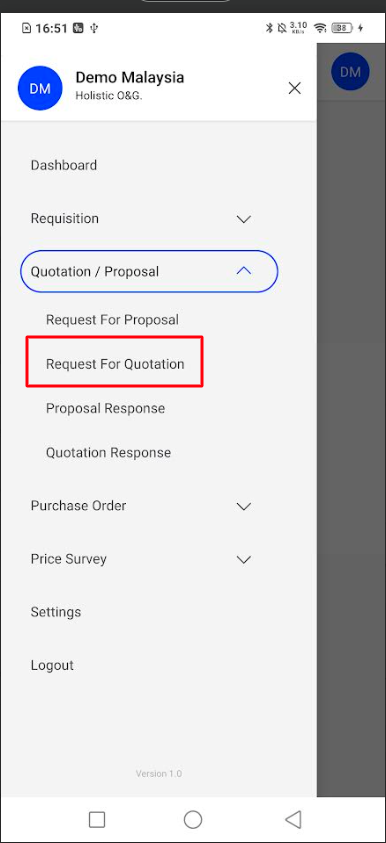Tap the DM avatar in the menu header
386x843 pixels.
coord(40,88)
